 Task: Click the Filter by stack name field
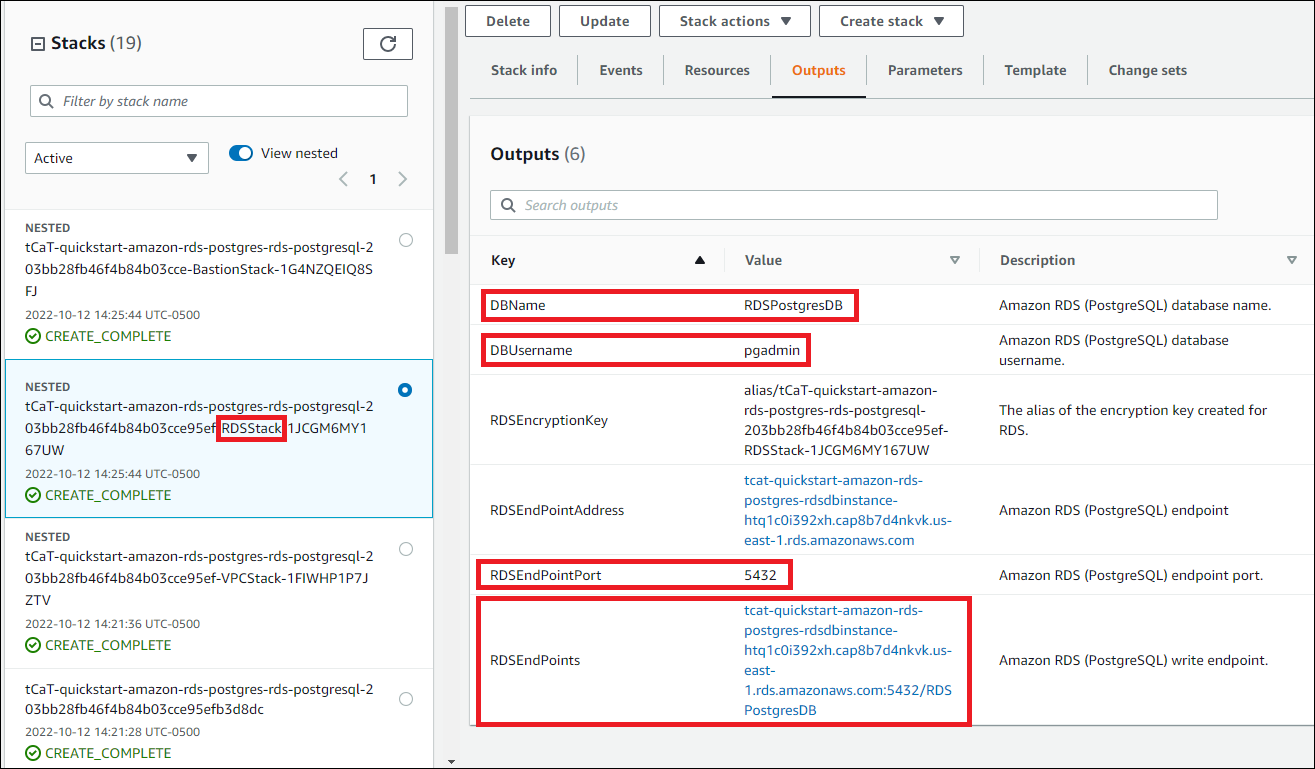pyautogui.click(x=219, y=101)
